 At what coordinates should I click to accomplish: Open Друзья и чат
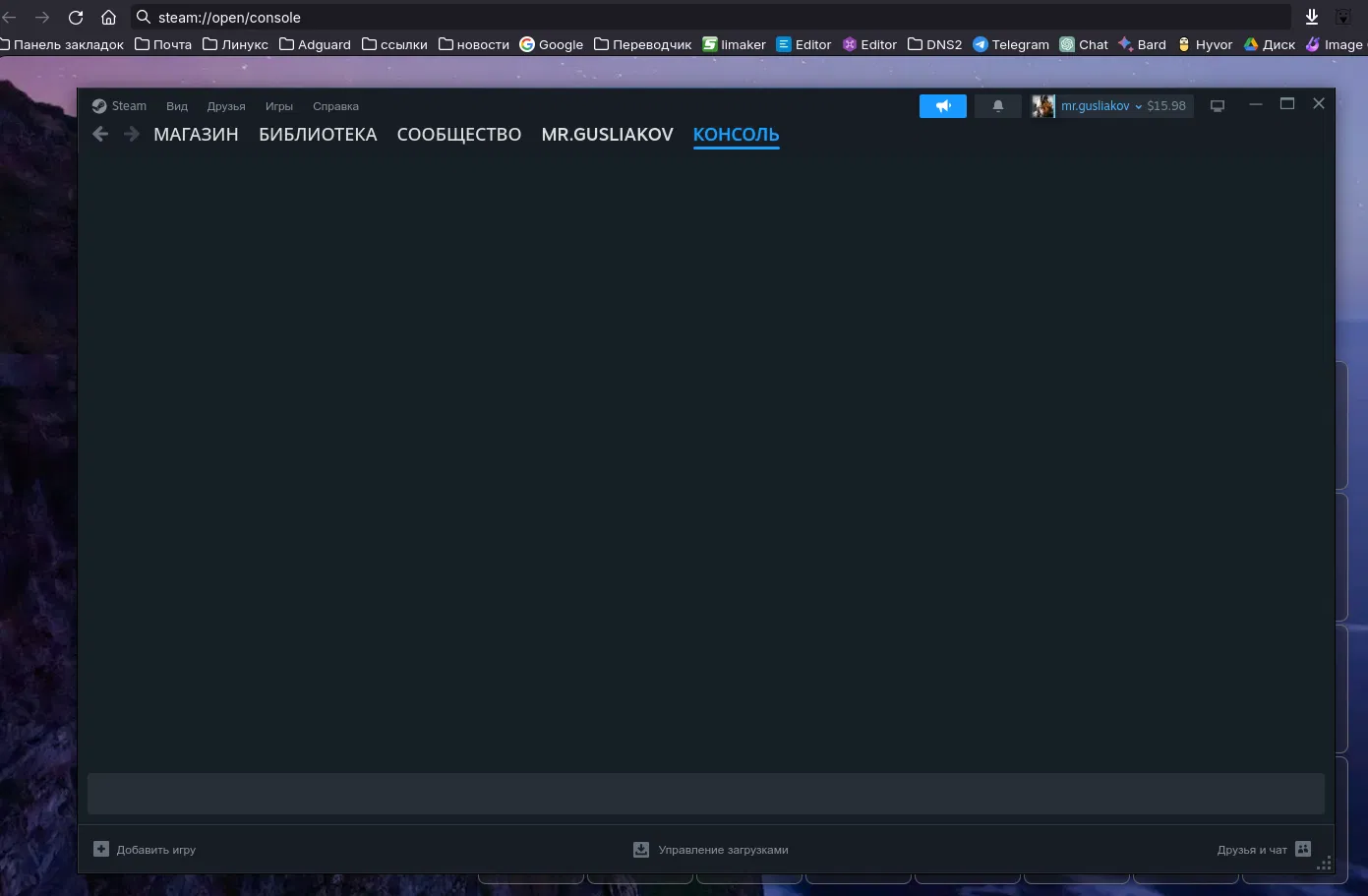[1264, 850]
